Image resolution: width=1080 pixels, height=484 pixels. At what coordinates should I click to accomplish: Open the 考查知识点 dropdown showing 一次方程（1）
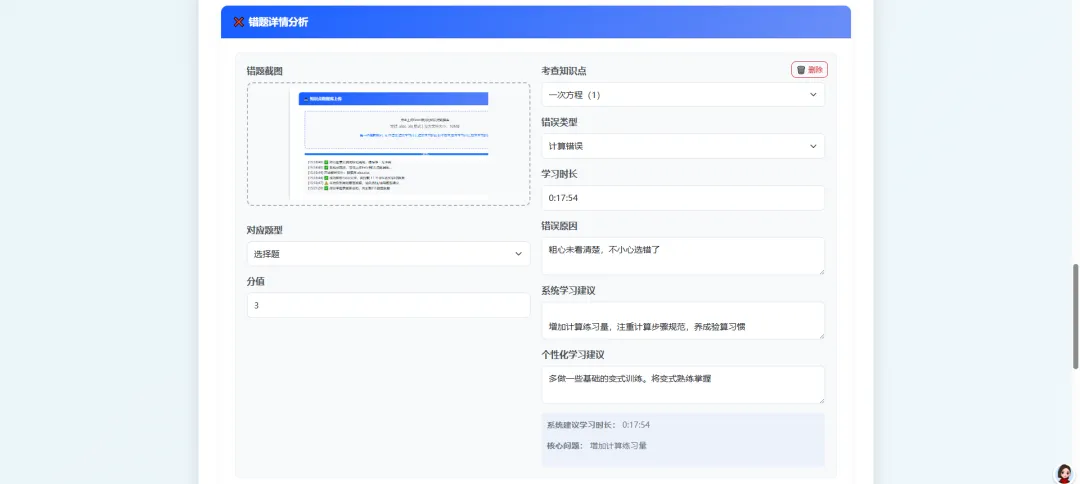(x=683, y=95)
